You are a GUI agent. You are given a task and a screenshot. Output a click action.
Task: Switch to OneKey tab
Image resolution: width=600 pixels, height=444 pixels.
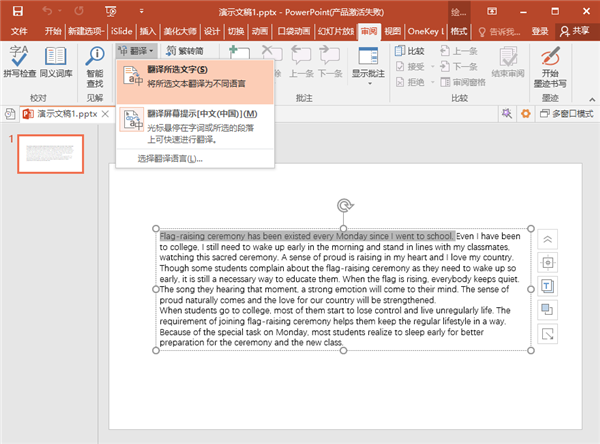[x=426, y=31]
